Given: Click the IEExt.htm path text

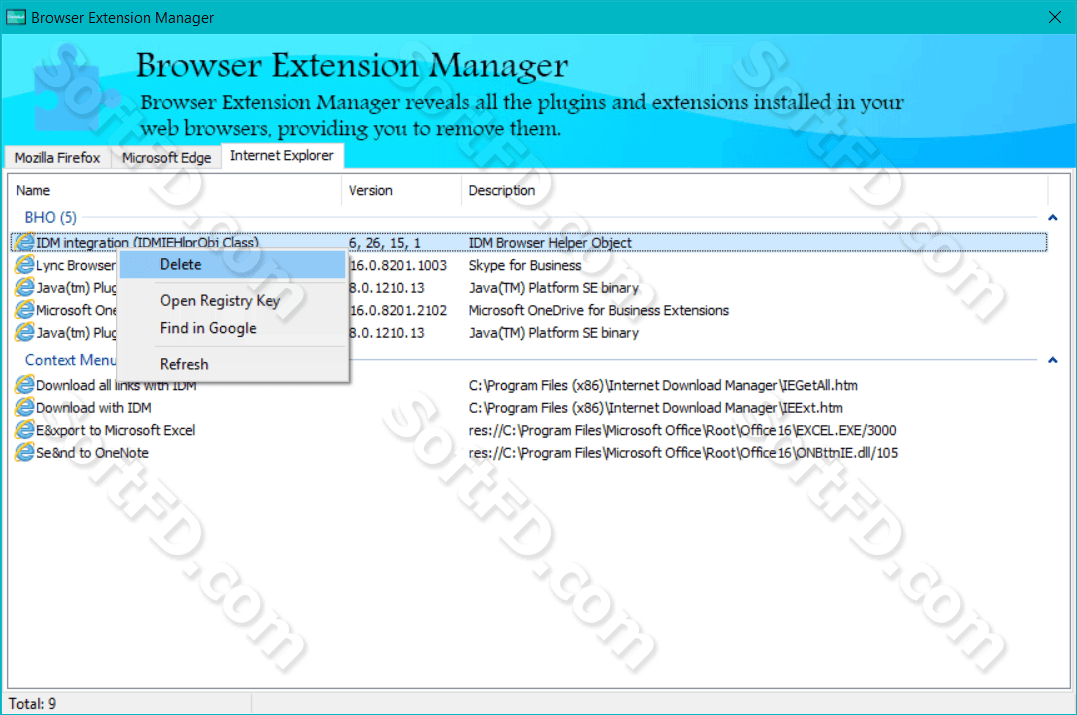Looking at the screenshot, I should pos(655,408).
